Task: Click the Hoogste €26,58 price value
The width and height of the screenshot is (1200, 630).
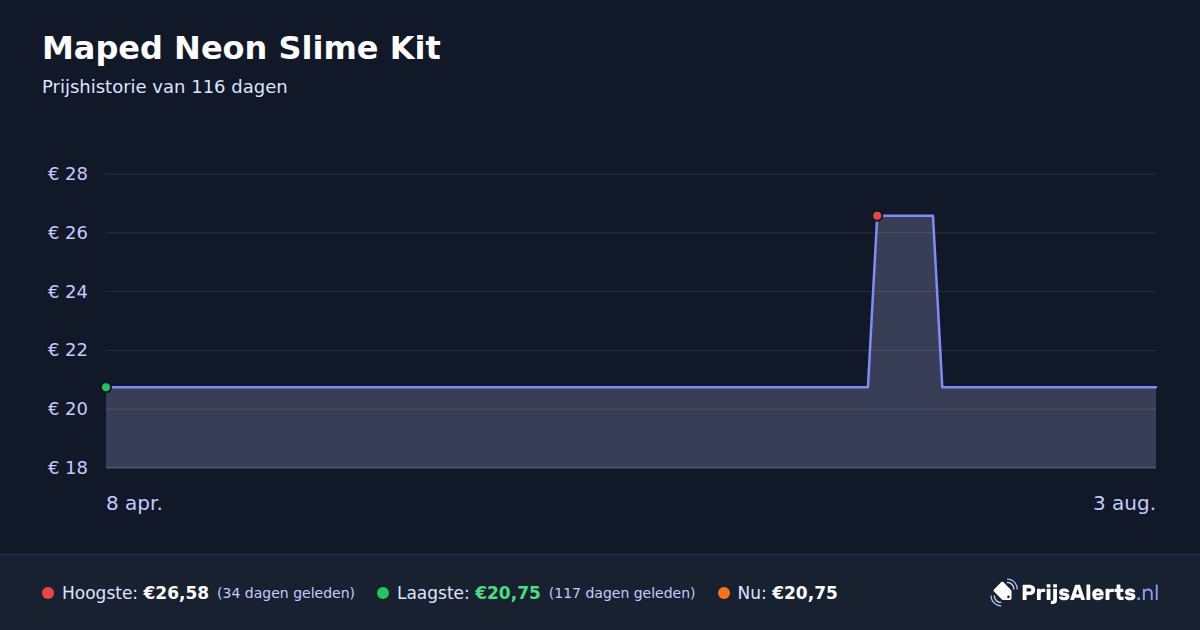Action: 176,593
